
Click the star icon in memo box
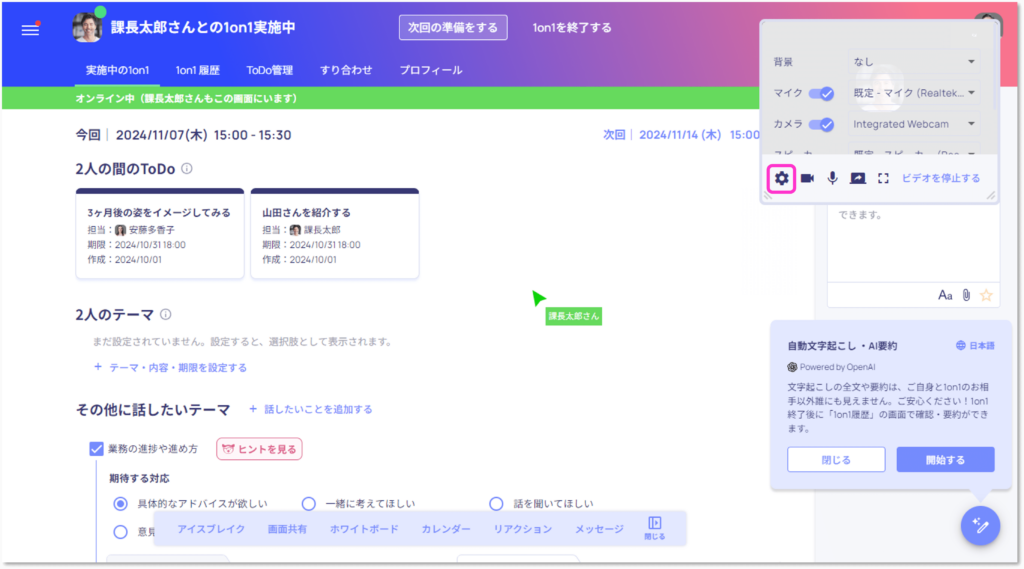[x=986, y=295]
